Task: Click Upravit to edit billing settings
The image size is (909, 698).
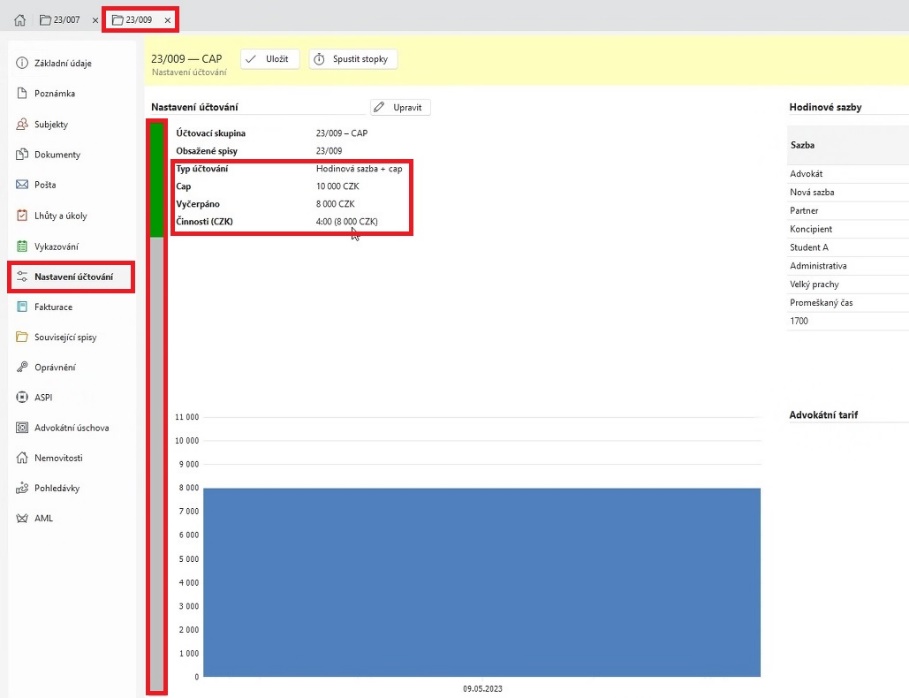Action: click(400, 107)
